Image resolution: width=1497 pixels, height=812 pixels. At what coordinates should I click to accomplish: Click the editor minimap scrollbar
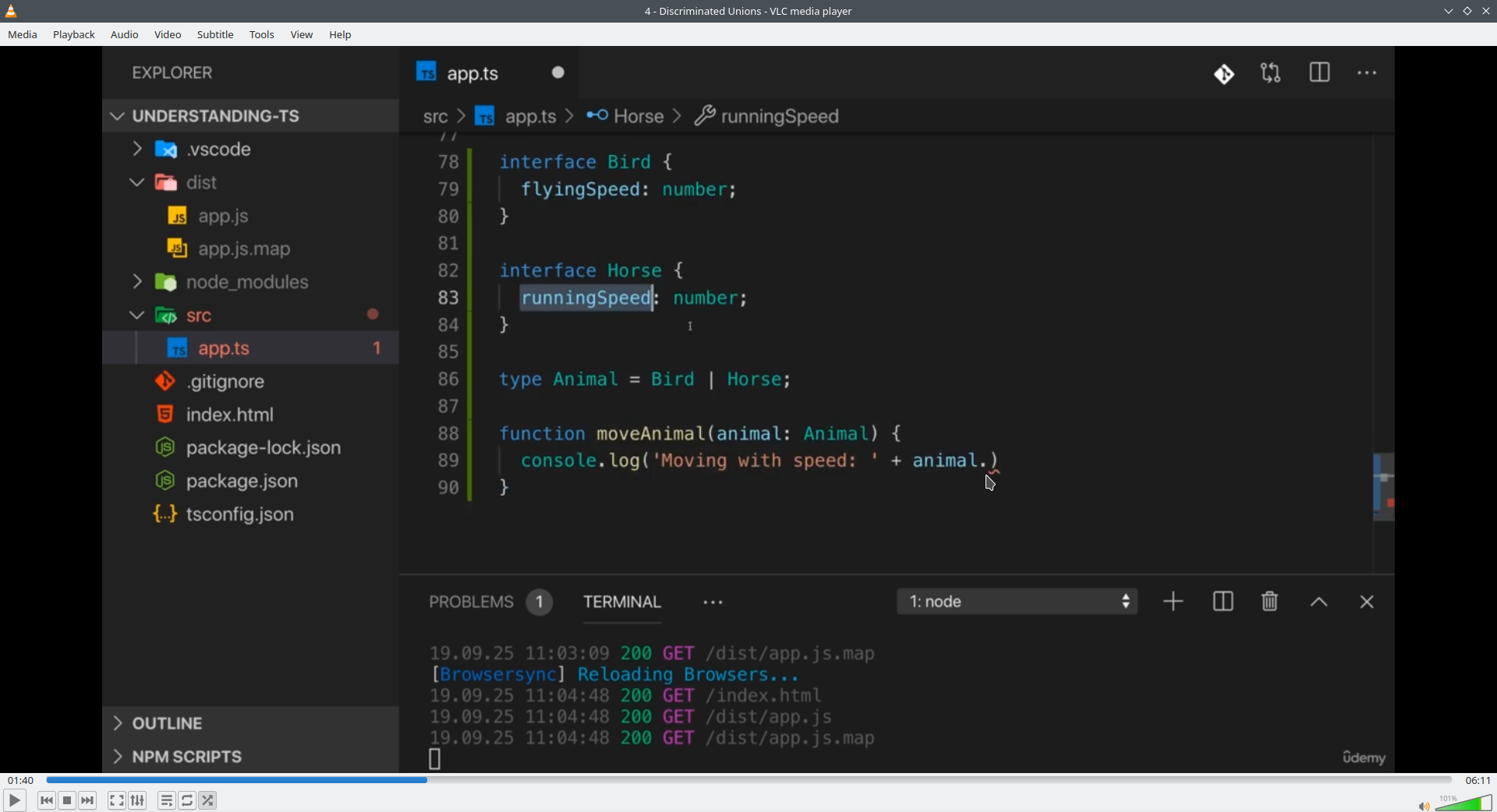(1383, 487)
